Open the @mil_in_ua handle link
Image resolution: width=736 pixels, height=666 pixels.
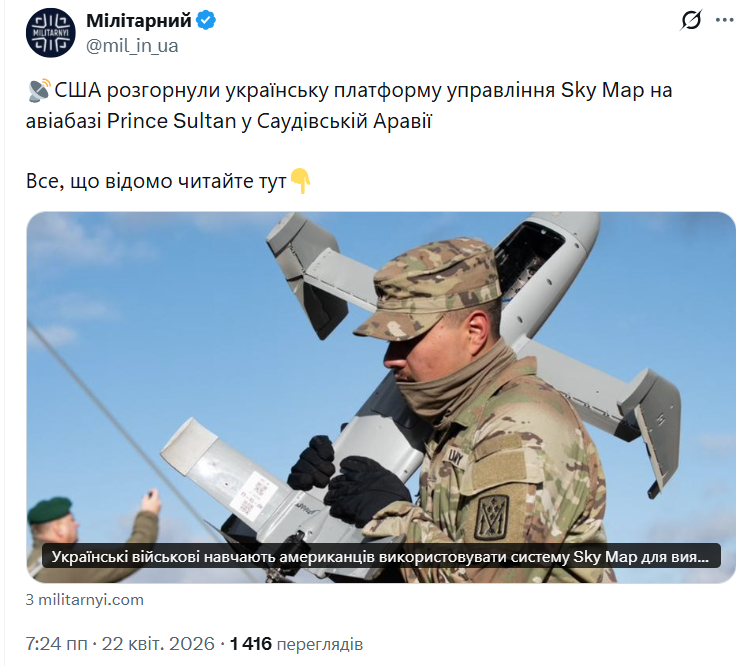click(x=132, y=46)
